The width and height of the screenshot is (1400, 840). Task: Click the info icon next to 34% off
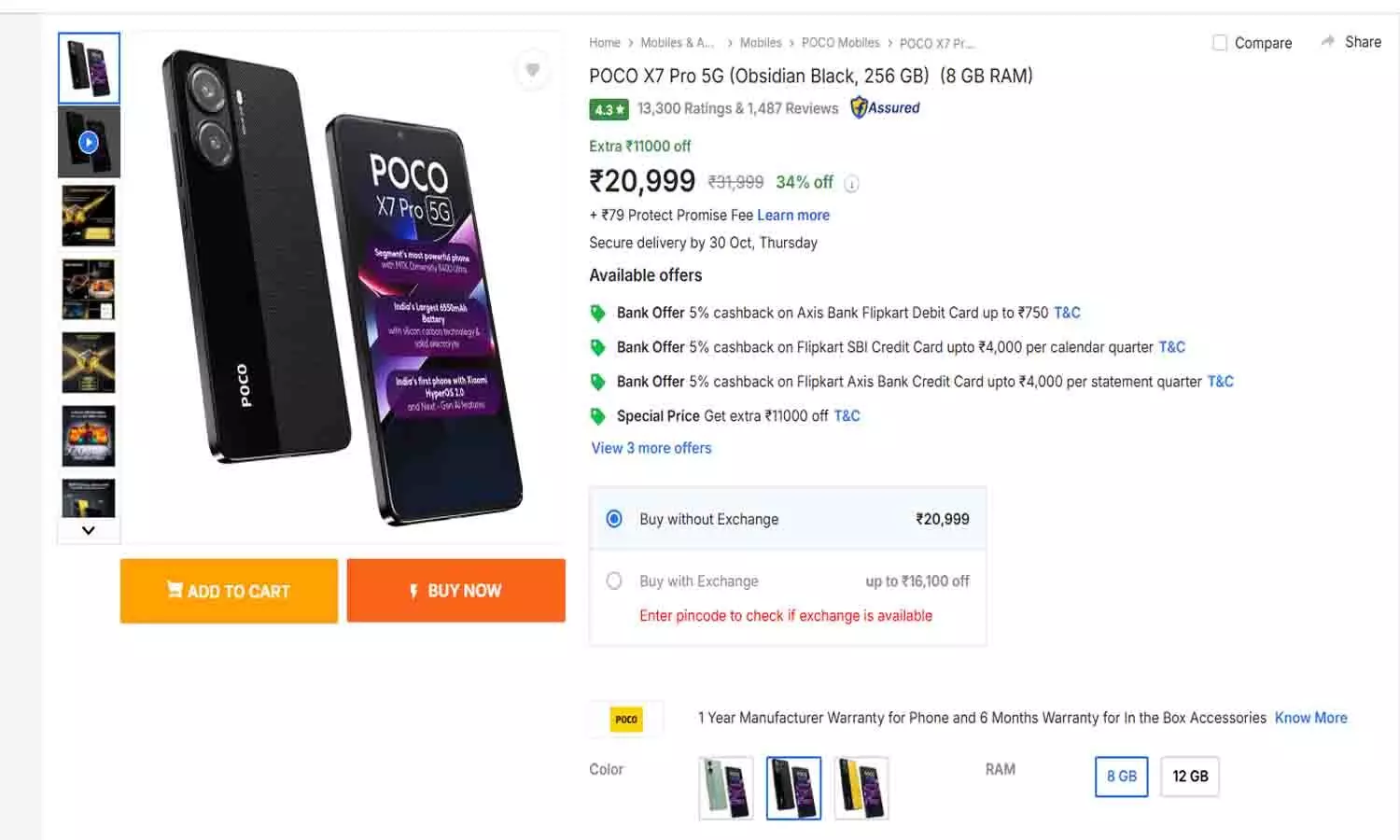click(x=850, y=184)
